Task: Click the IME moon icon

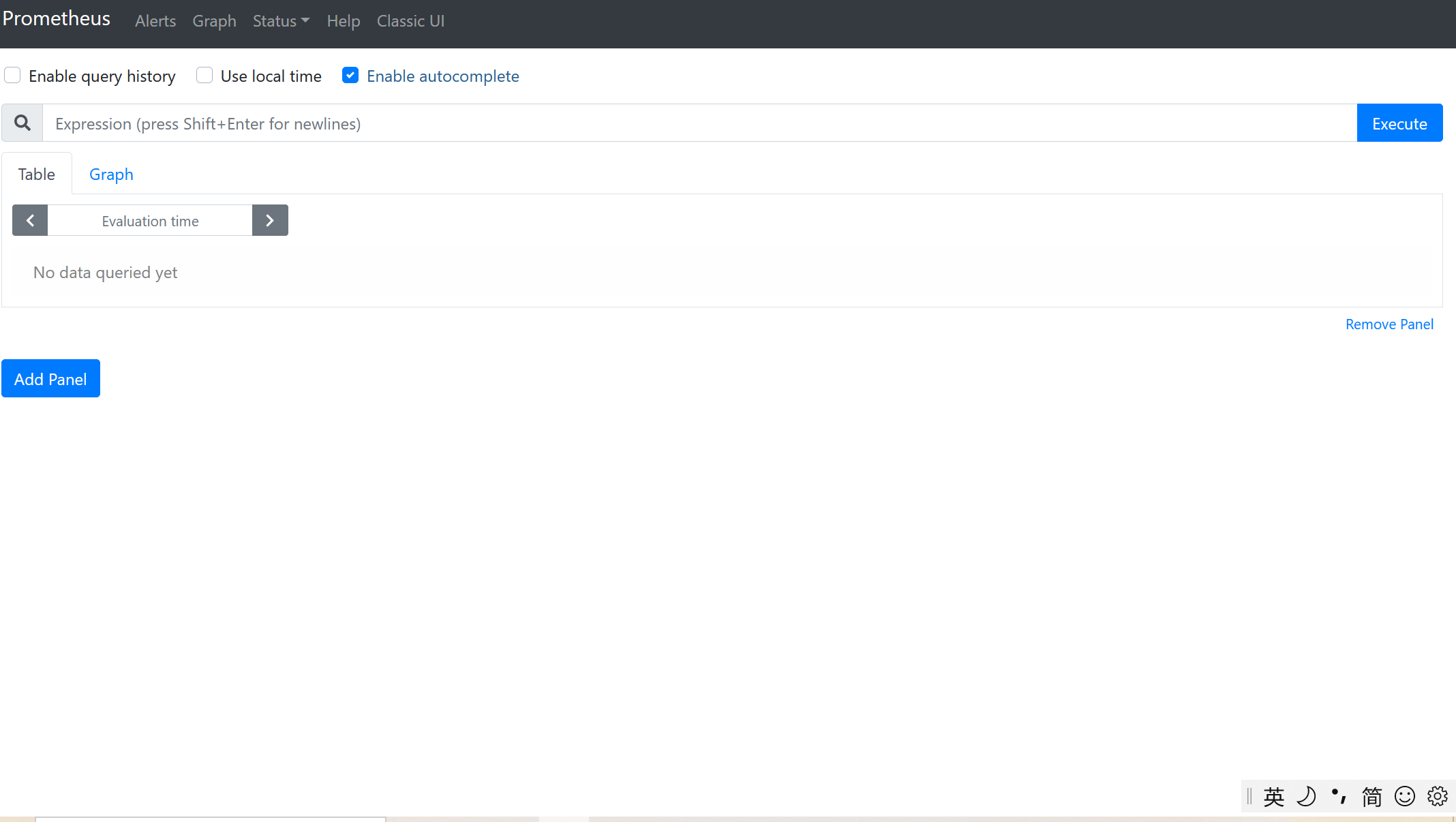Action: [1306, 796]
